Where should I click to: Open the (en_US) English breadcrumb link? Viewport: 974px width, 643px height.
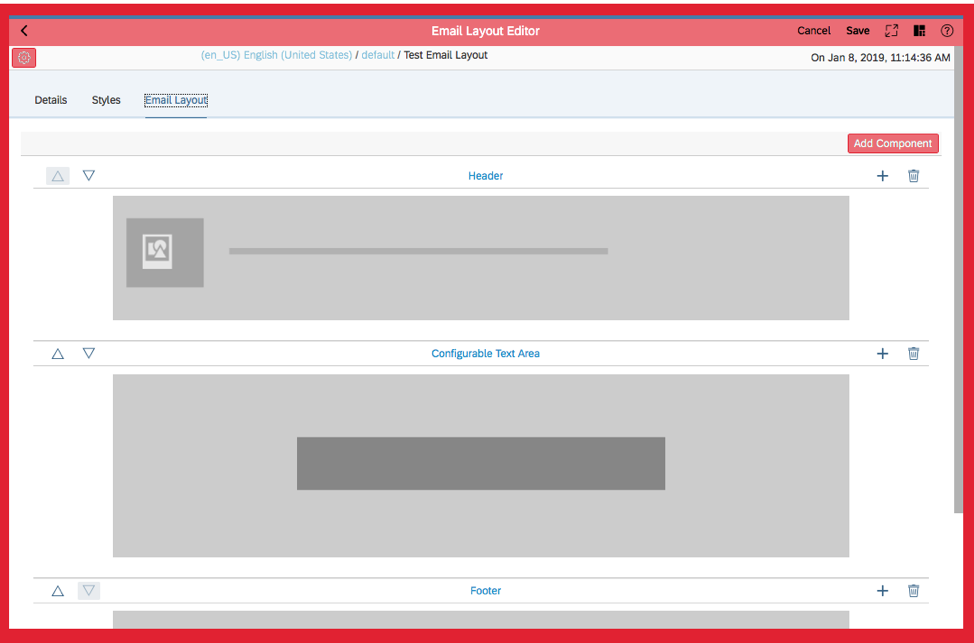pyautogui.click(x=276, y=55)
